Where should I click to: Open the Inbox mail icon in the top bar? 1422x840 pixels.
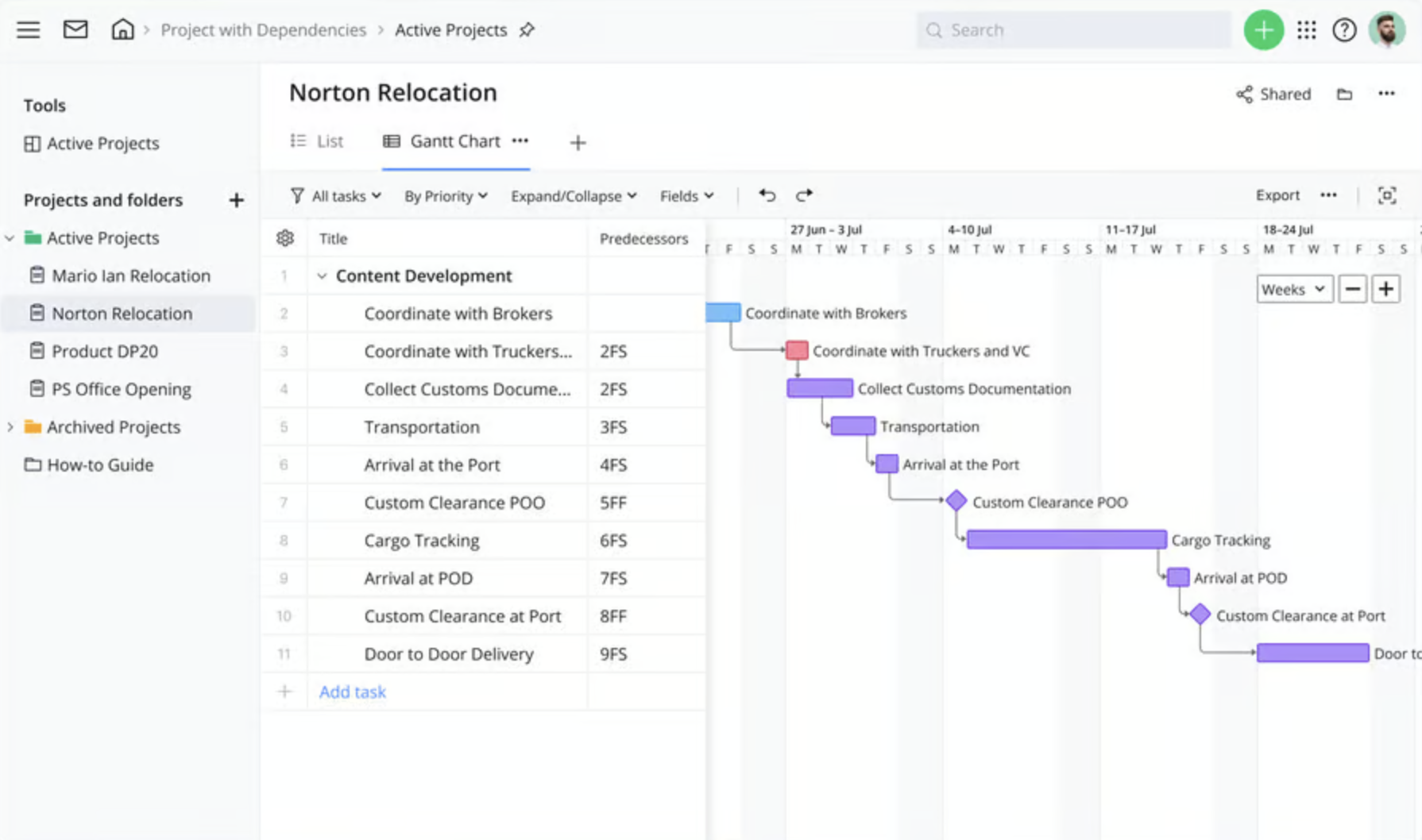tap(75, 29)
